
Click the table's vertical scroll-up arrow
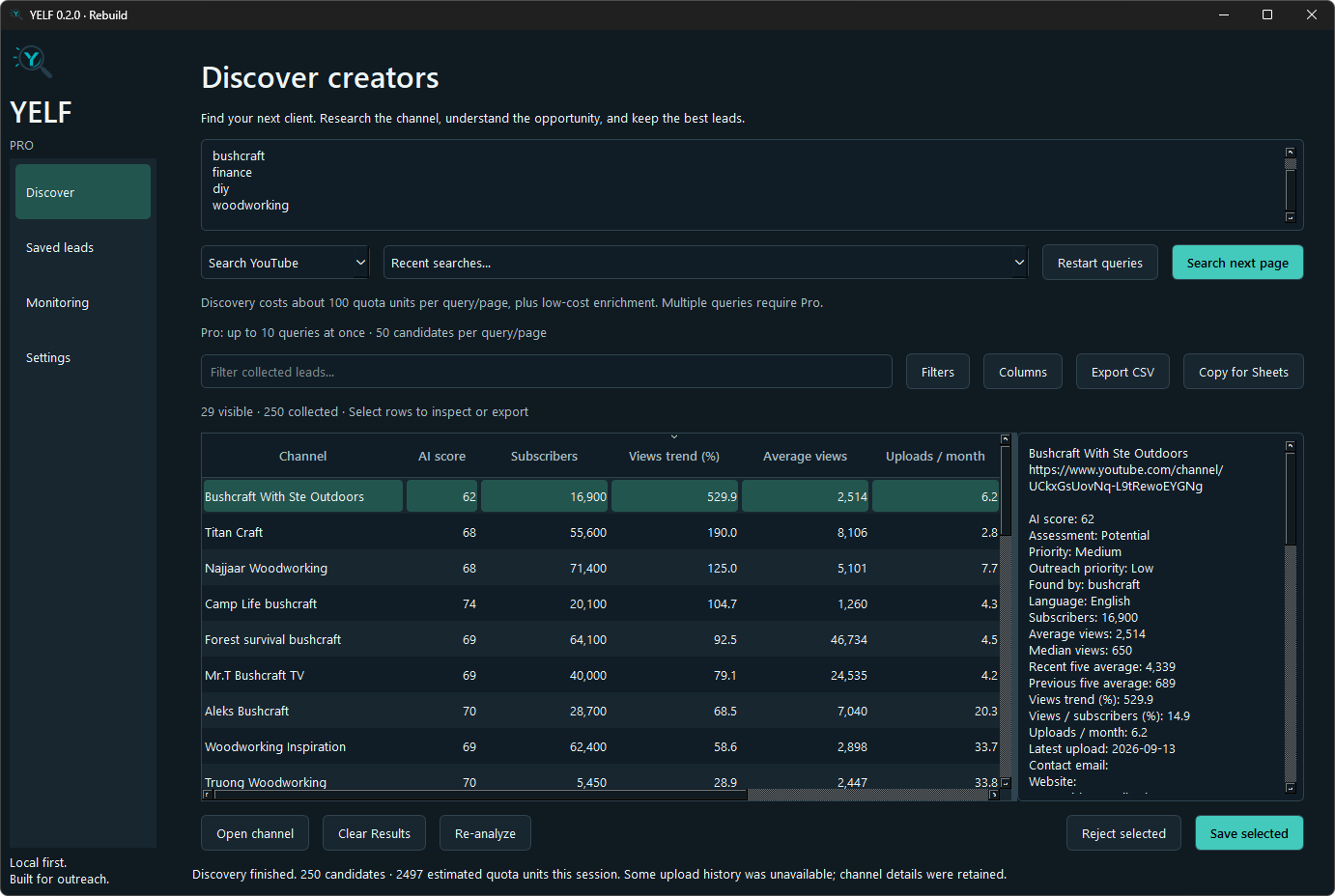pyautogui.click(x=1006, y=439)
